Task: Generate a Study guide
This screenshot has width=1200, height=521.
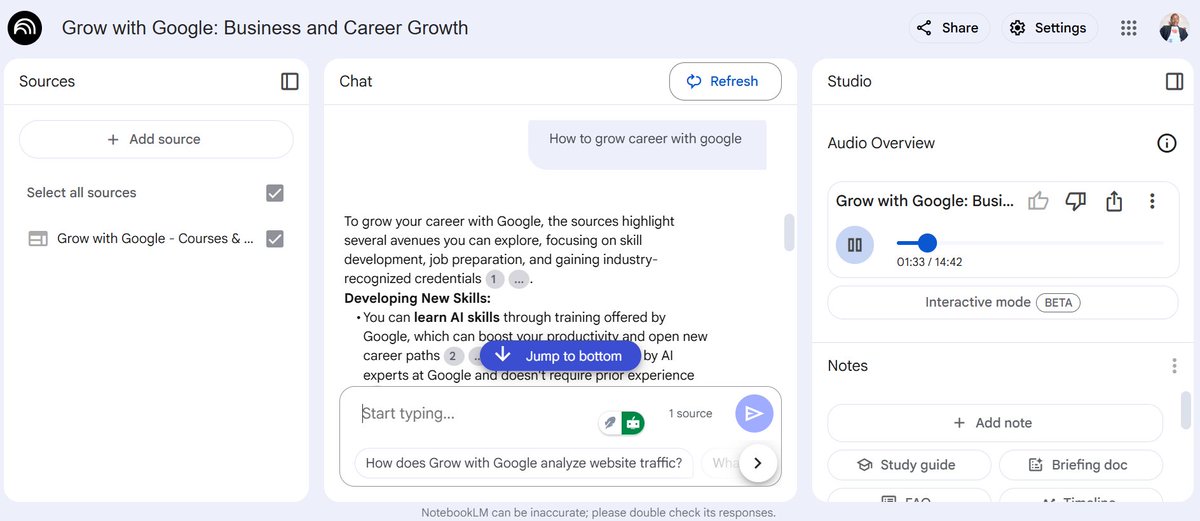Action: [x=909, y=465]
